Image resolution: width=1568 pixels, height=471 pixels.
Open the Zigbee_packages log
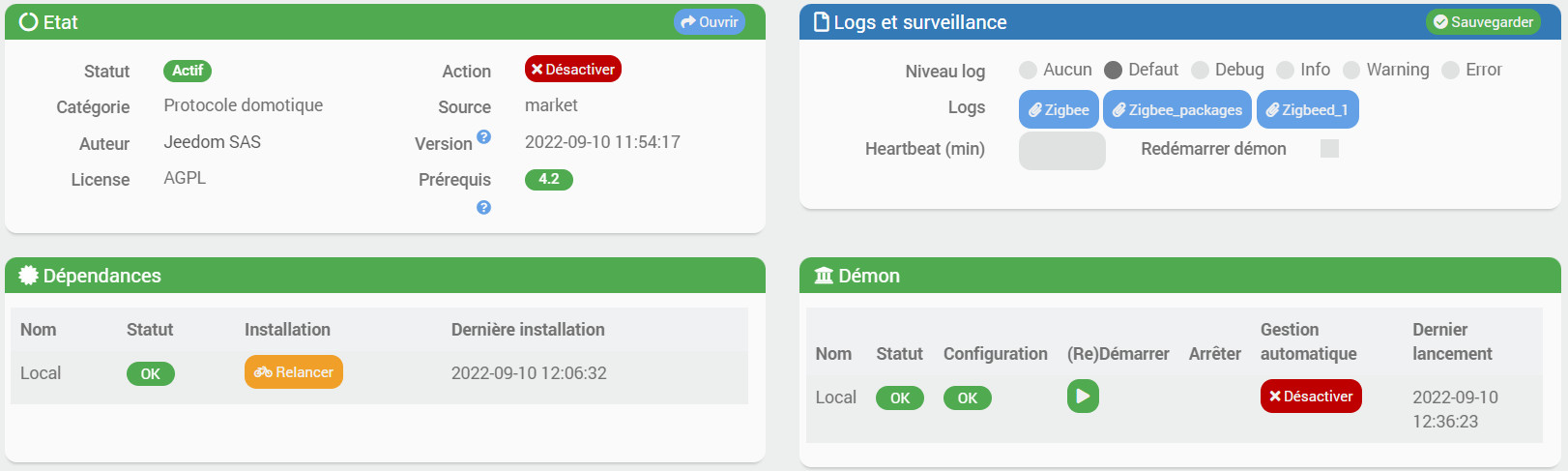click(x=1176, y=109)
